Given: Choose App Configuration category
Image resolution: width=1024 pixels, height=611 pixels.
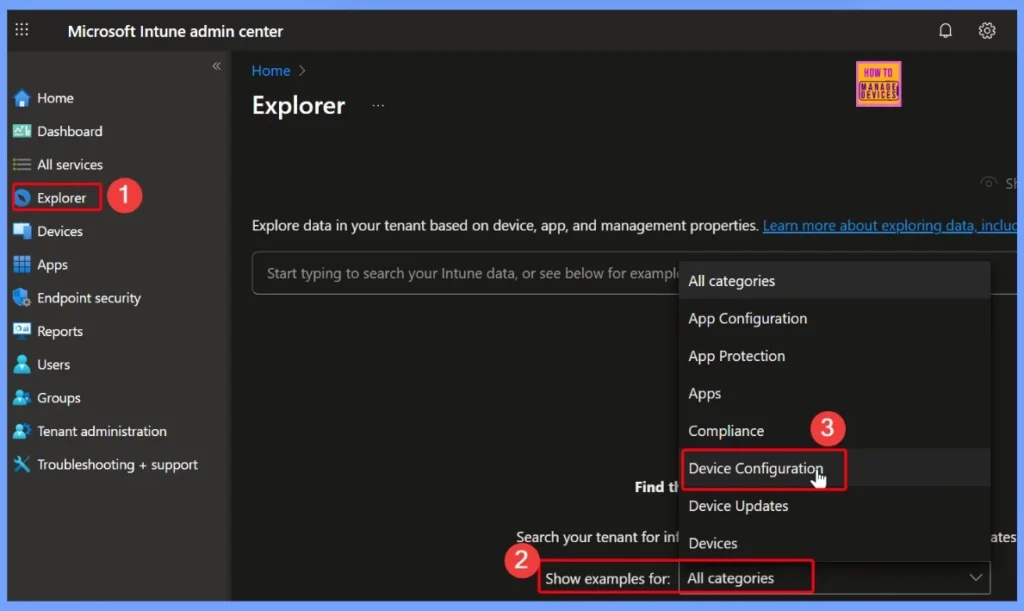Looking at the screenshot, I should [834, 318].
